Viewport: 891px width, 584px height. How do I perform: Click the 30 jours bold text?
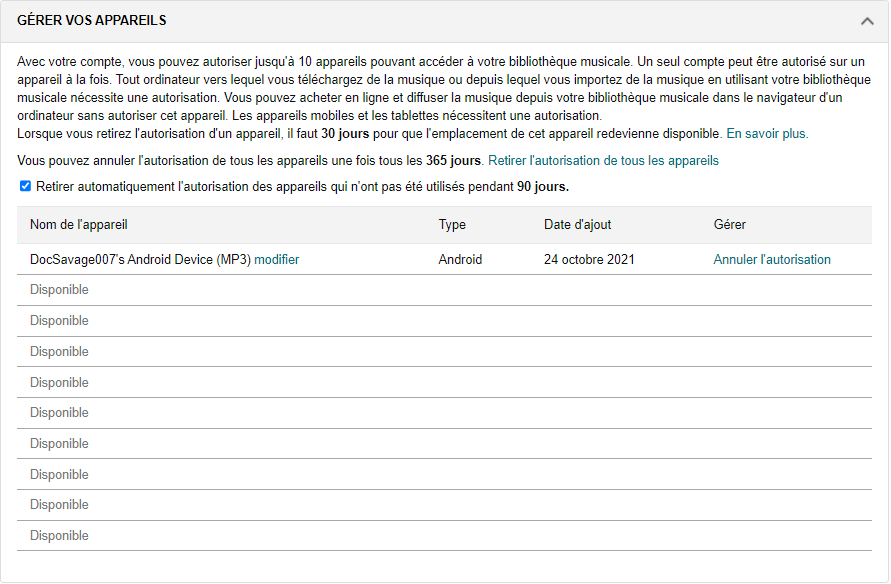point(345,134)
